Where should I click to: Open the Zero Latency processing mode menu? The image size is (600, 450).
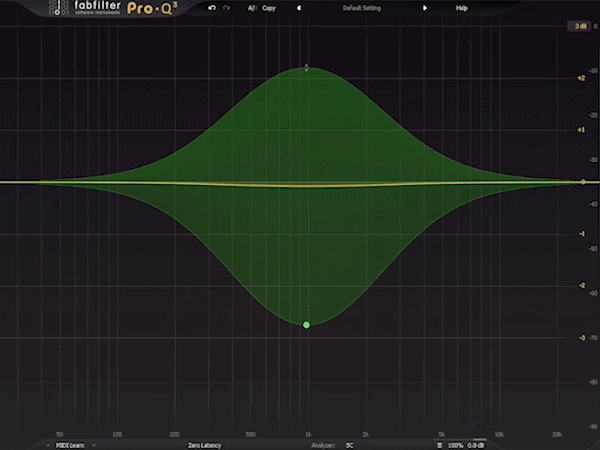204,445
